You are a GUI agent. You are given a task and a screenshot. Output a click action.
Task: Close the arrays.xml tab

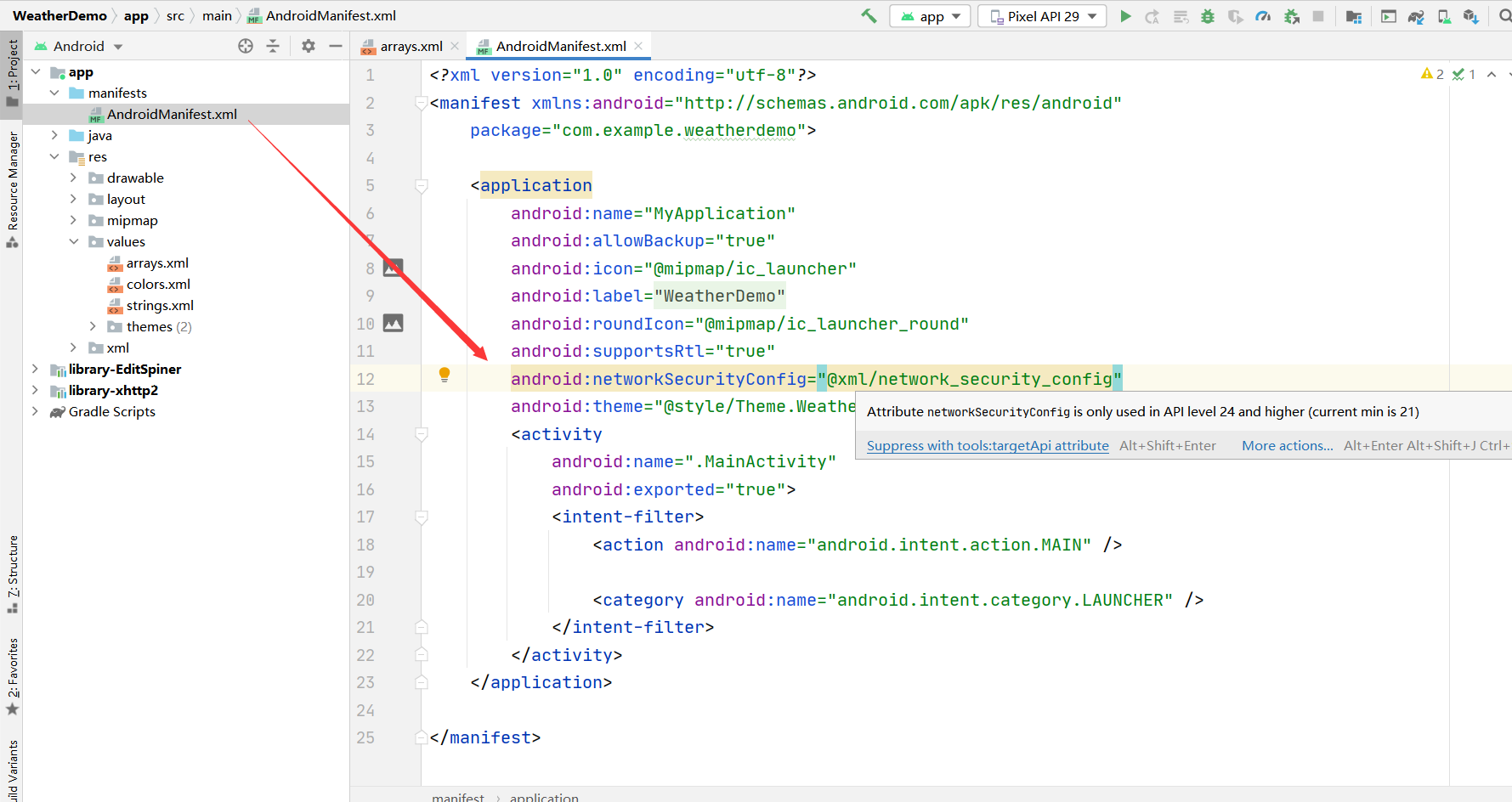tap(455, 46)
